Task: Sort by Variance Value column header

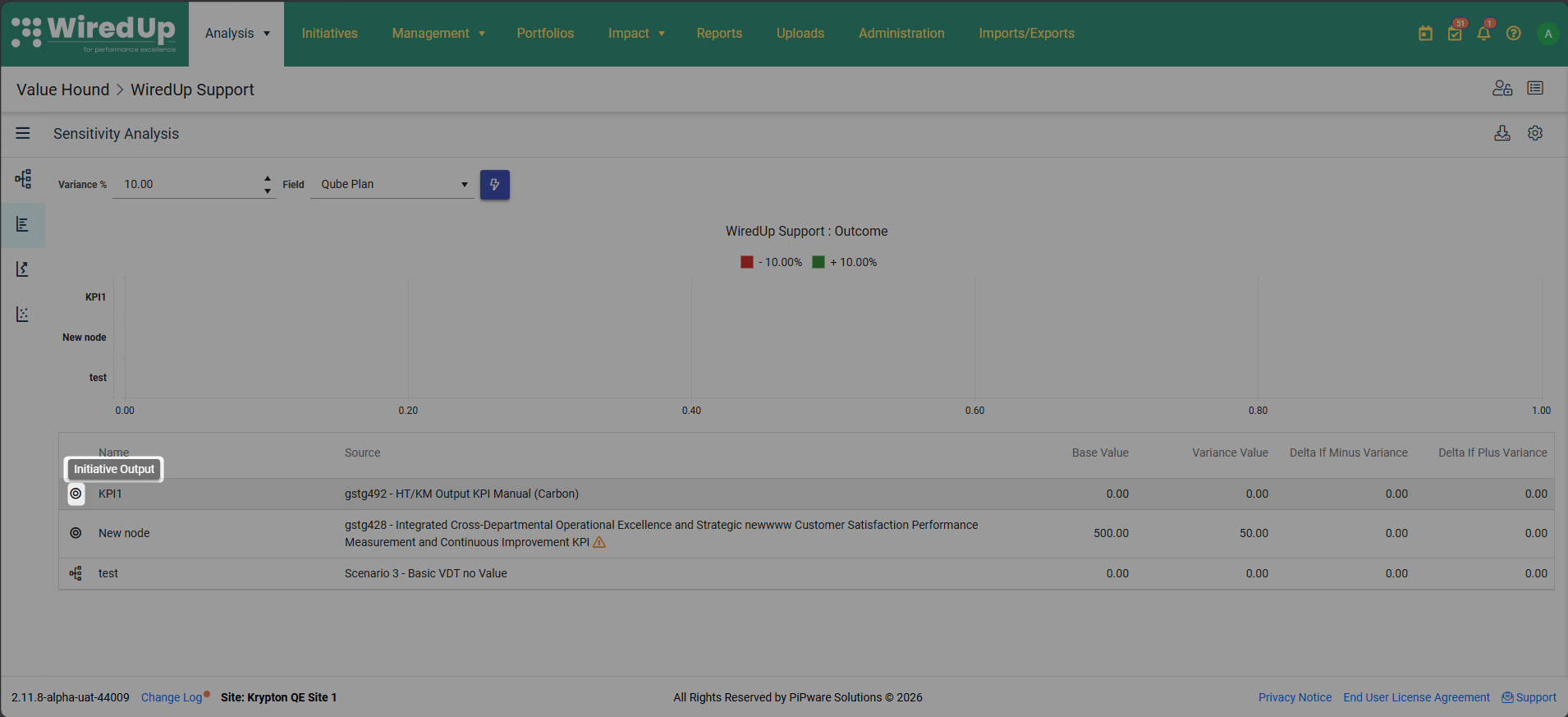Action: pyautogui.click(x=1230, y=453)
